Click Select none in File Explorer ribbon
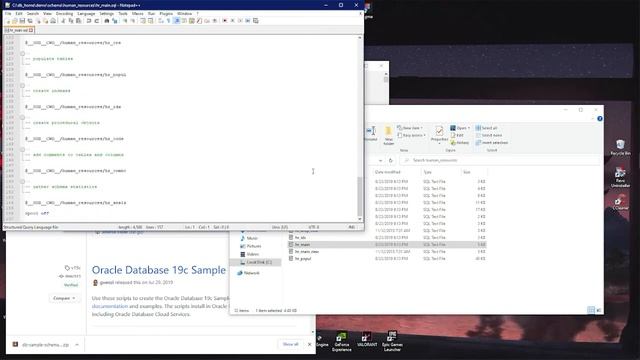This screenshot has height=360, width=640. click(489, 136)
